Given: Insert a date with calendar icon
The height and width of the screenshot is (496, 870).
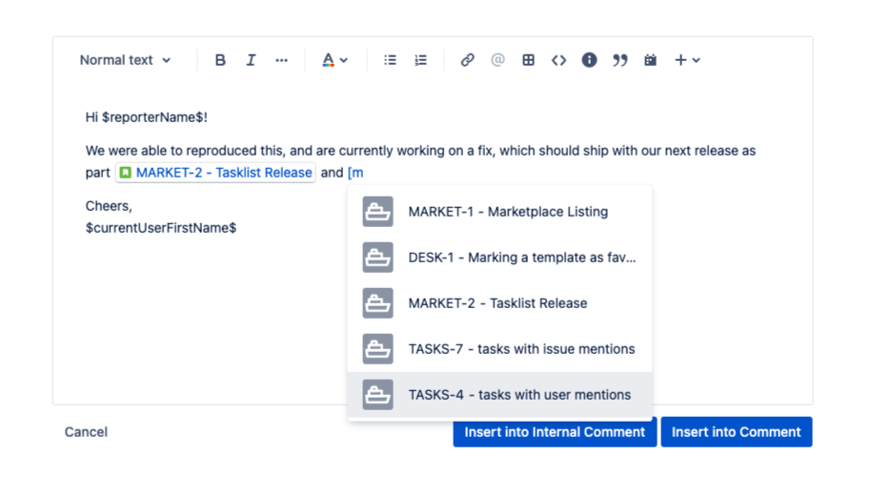Looking at the screenshot, I should [650, 60].
